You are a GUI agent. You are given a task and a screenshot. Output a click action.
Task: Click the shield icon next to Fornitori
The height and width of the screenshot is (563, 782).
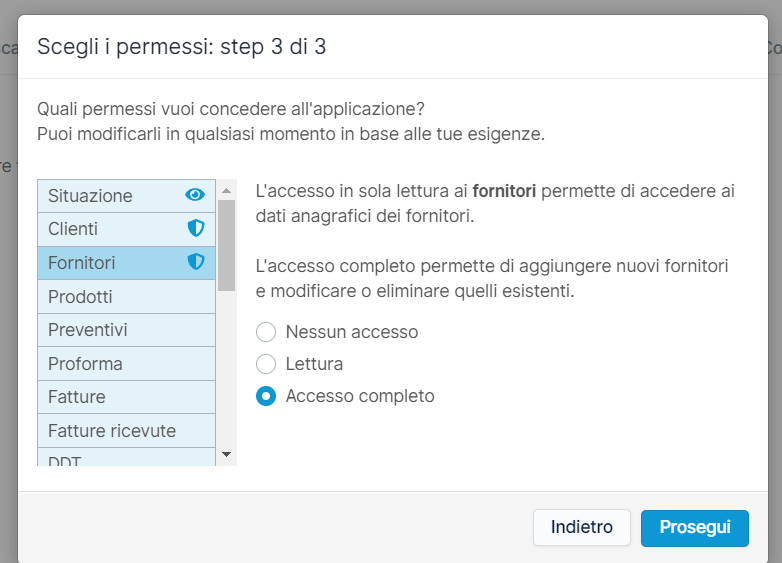[196, 262]
